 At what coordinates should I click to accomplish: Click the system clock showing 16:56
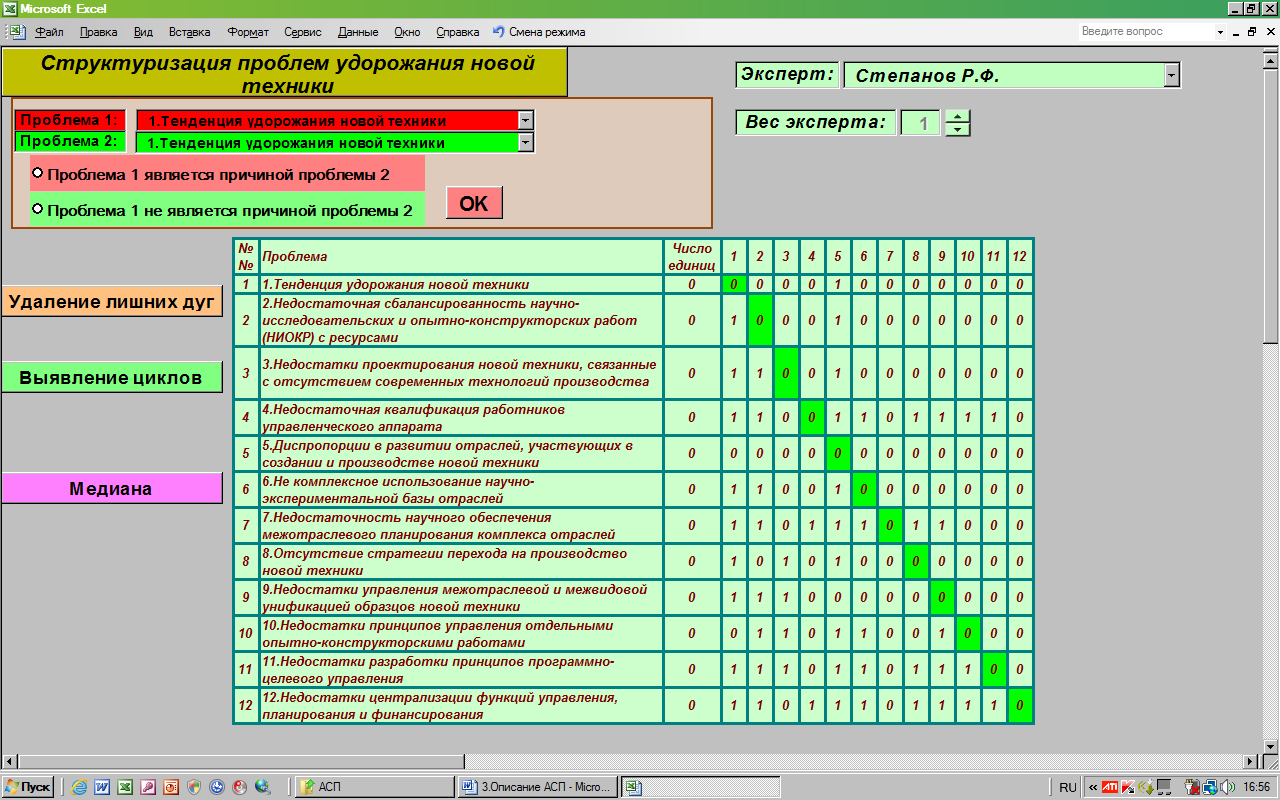[1256, 787]
